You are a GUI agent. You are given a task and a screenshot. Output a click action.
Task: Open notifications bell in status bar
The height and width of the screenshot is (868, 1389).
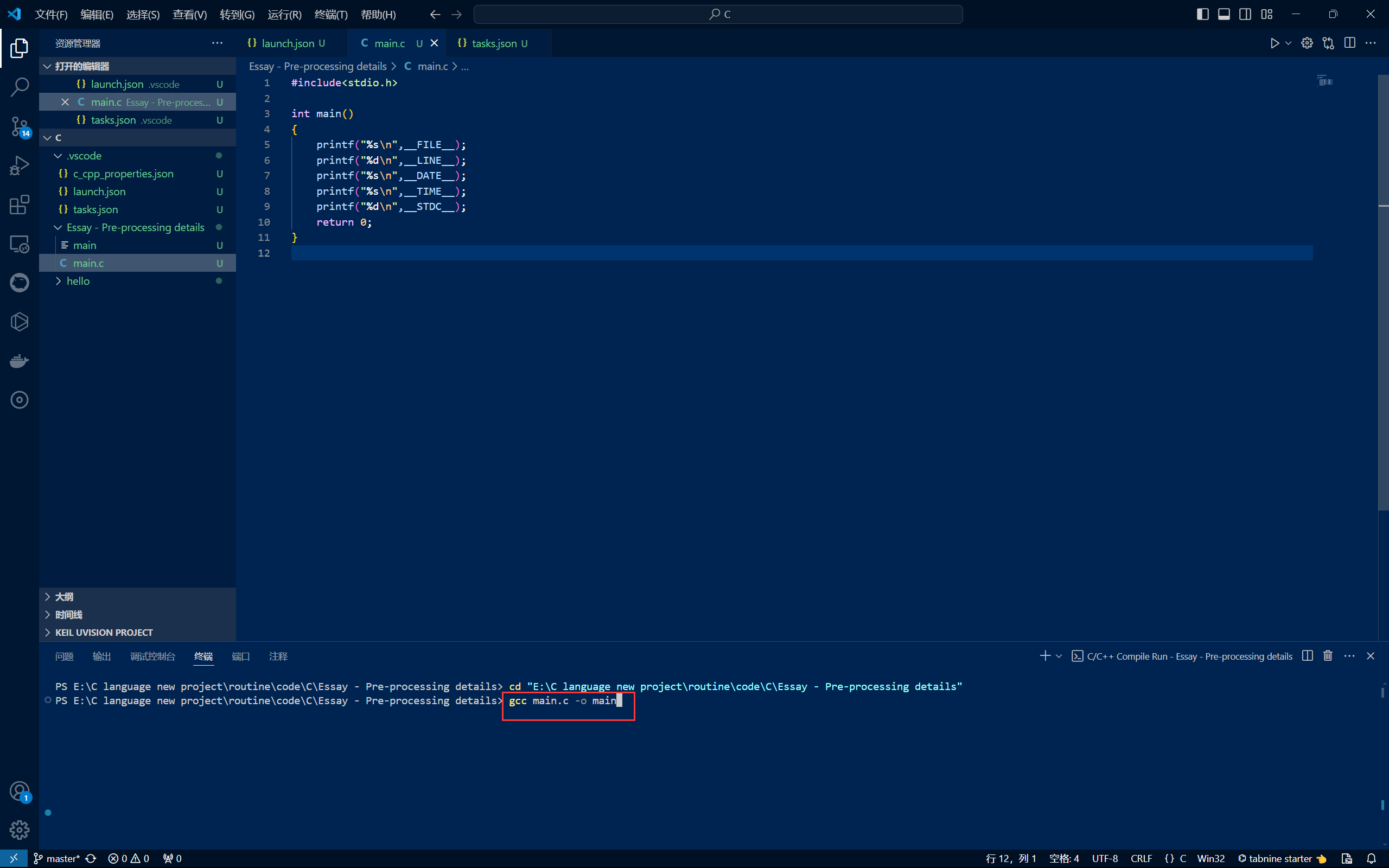coord(1371,858)
